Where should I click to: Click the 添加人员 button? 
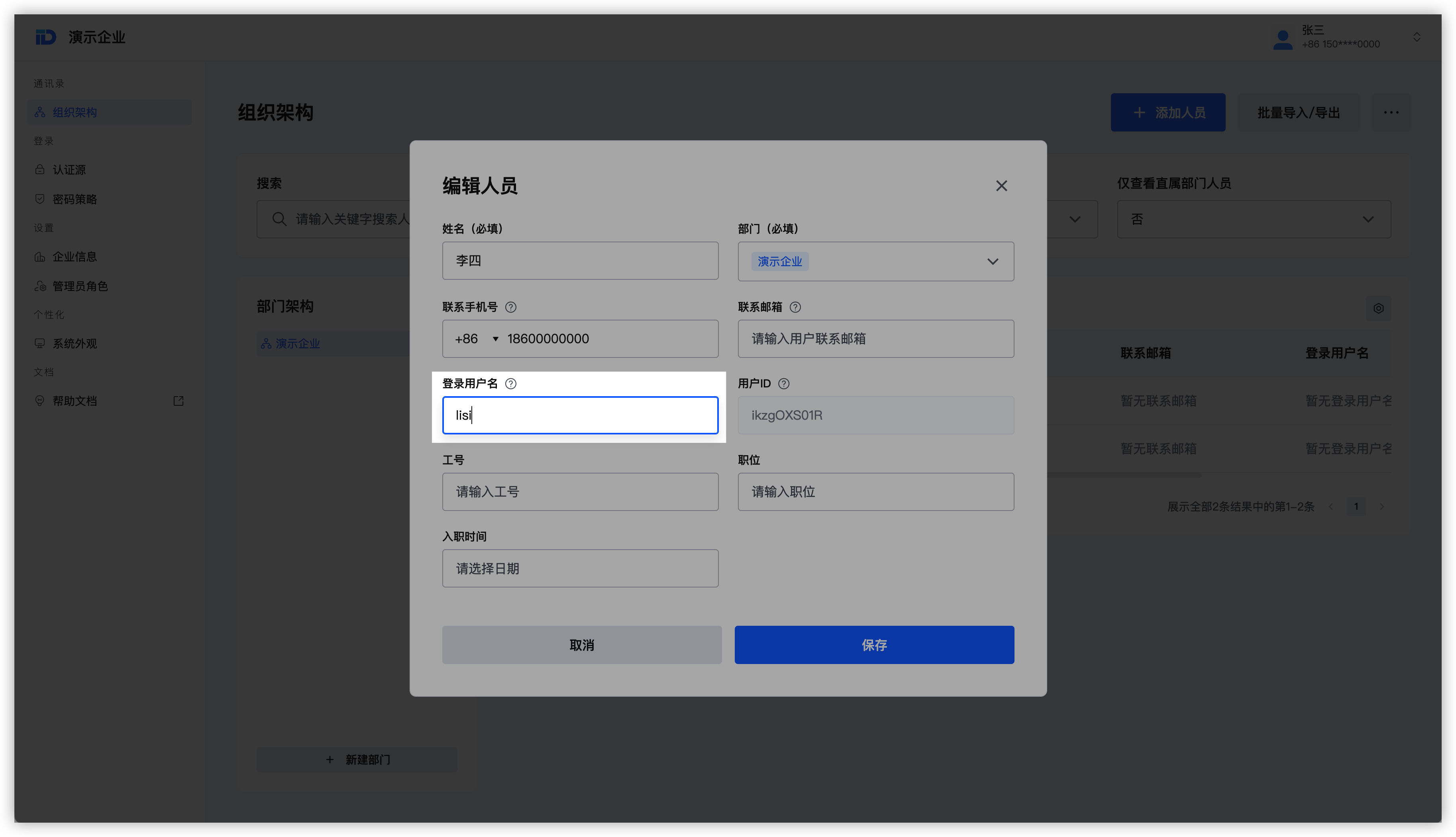click(x=1168, y=113)
